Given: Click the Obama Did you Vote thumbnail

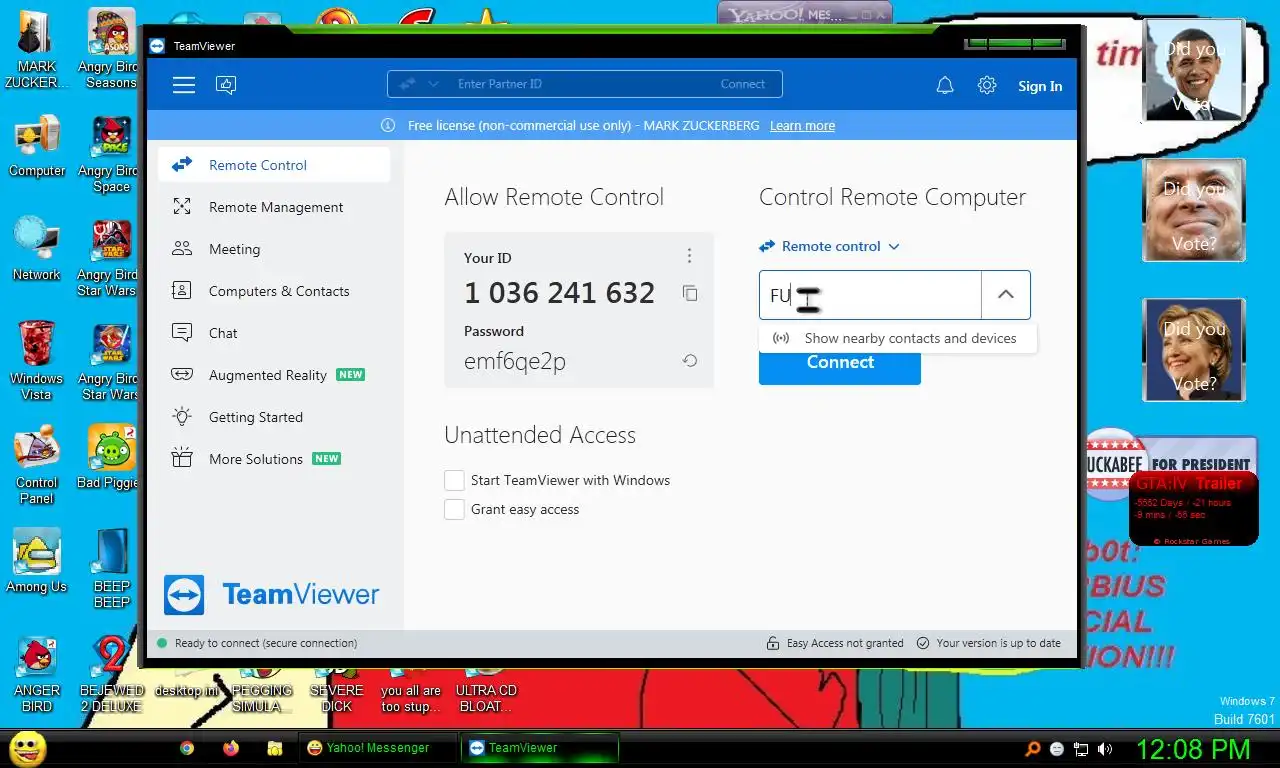Looking at the screenshot, I should tap(1194, 69).
